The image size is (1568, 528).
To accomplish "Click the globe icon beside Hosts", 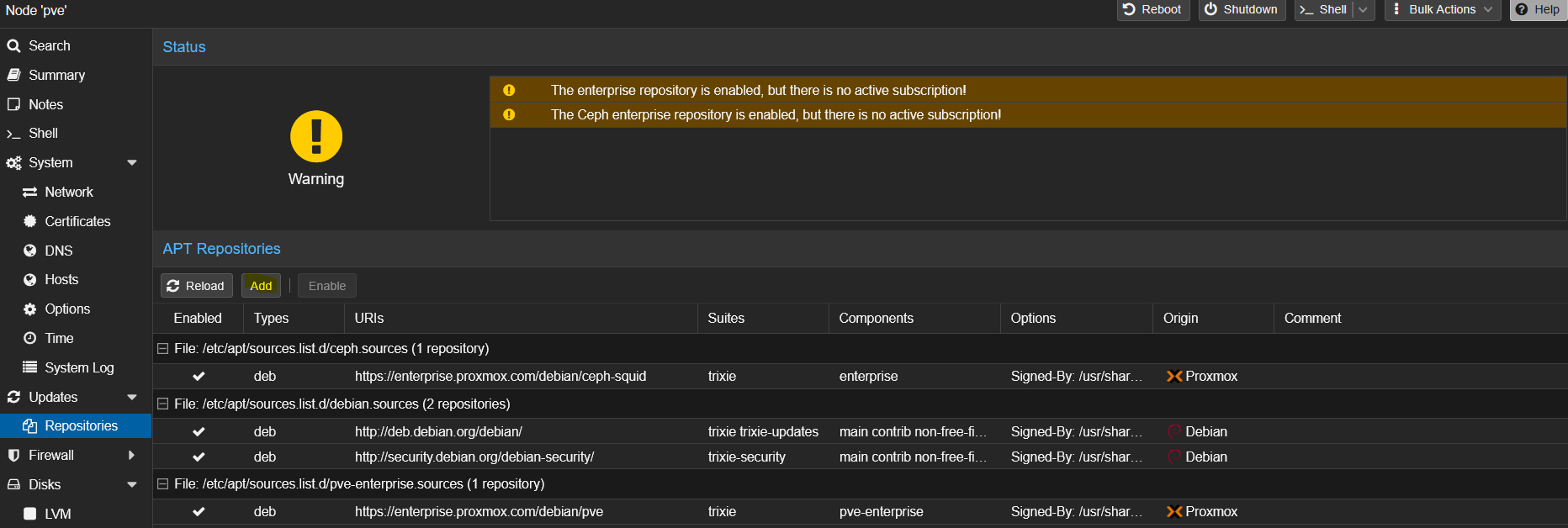I will pos(29,279).
